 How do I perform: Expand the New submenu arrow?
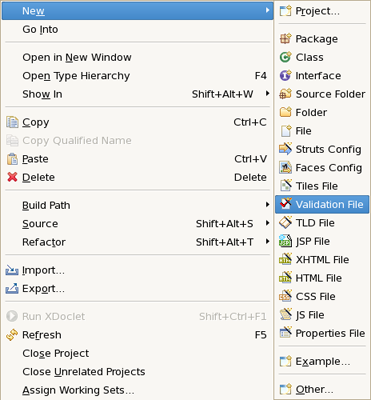(267, 11)
